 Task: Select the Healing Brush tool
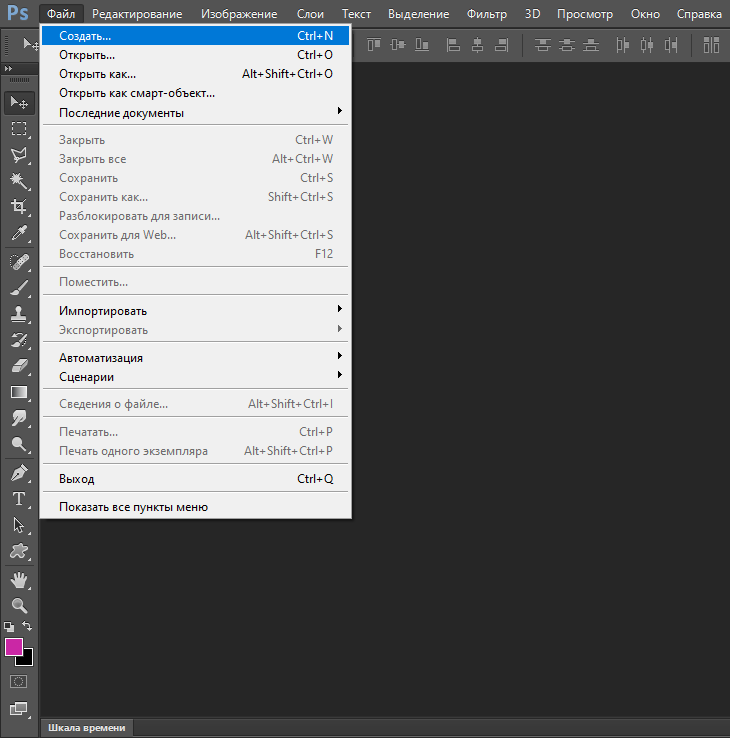click(19, 262)
